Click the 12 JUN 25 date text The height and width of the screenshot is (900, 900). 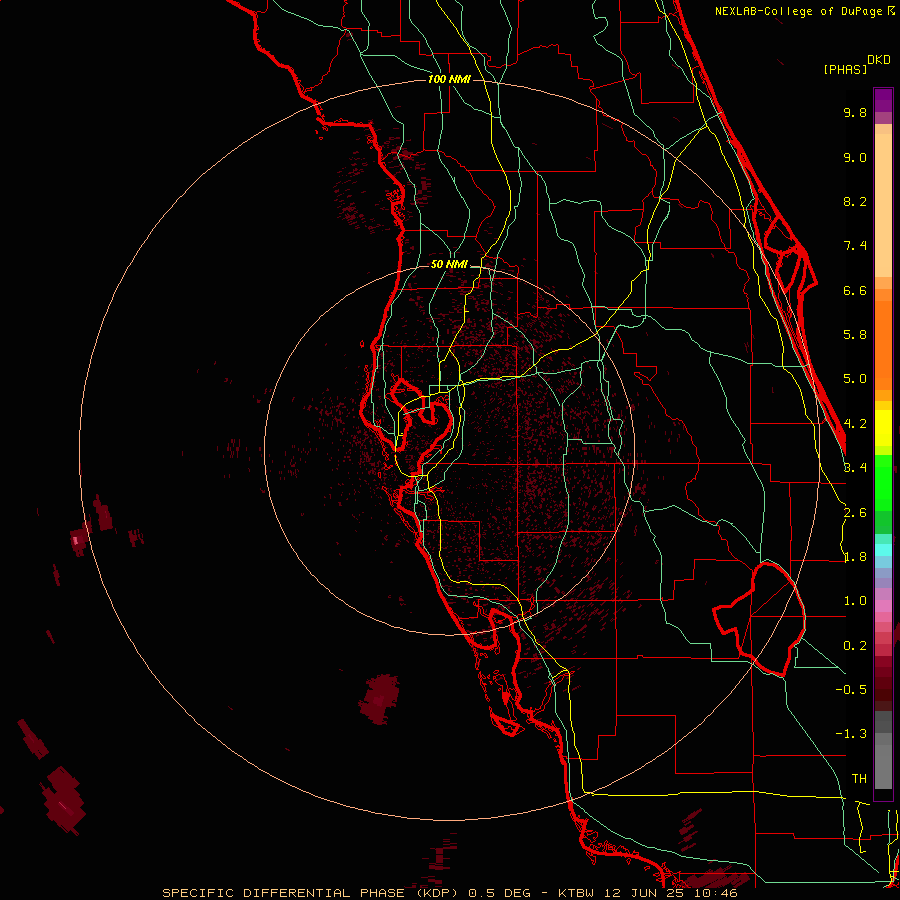coord(645,893)
